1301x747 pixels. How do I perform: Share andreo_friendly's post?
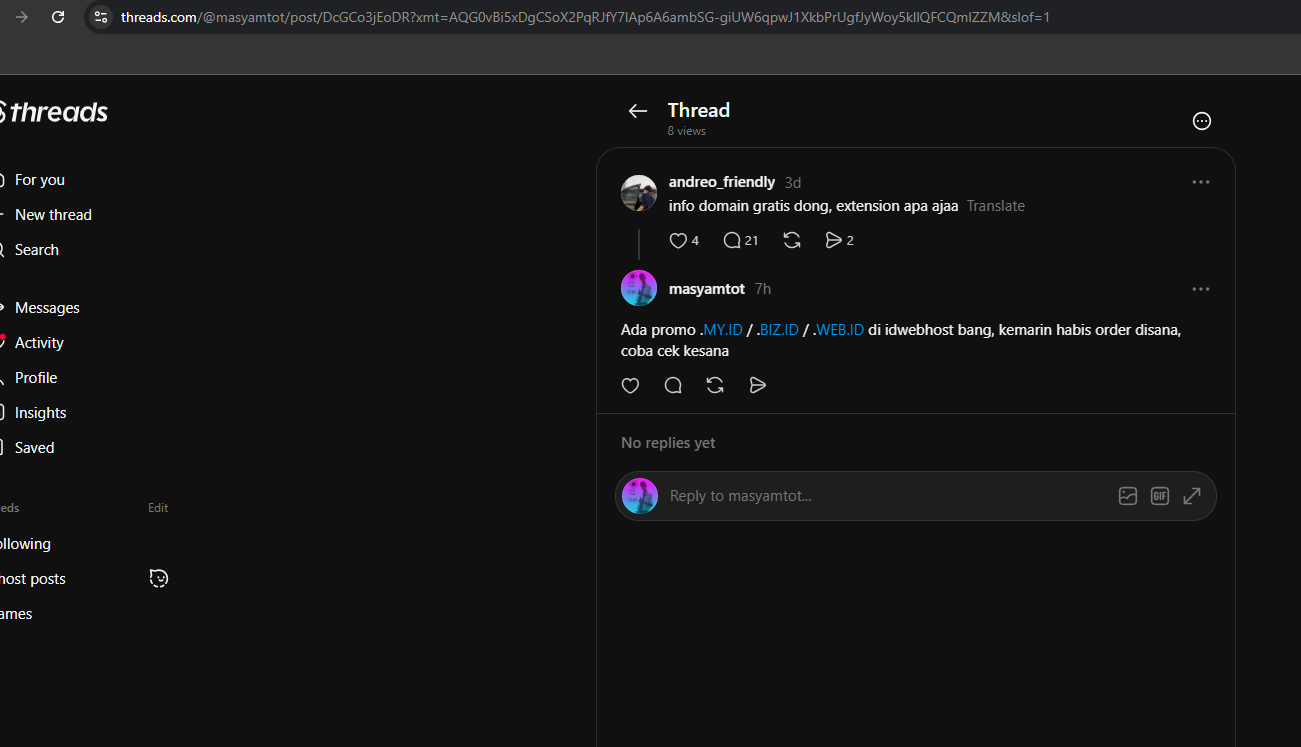coord(834,240)
